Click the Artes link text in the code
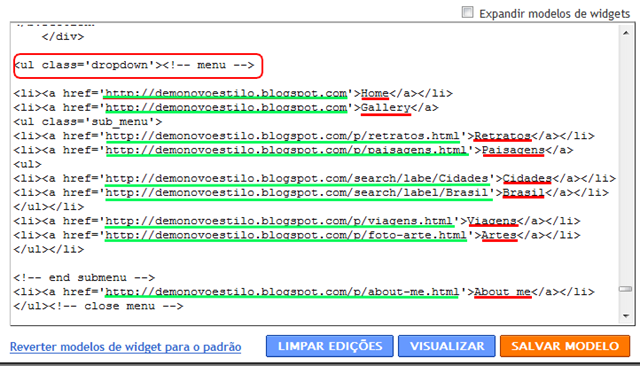640x366 pixels. click(x=499, y=235)
